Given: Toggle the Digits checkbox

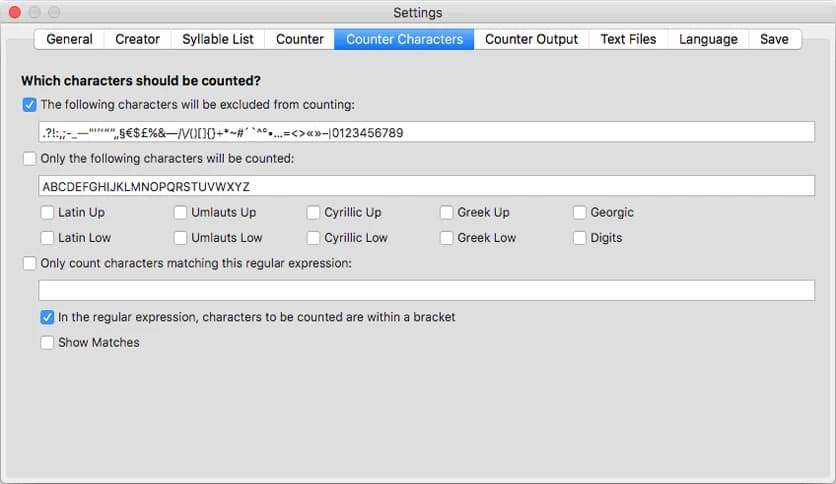Looking at the screenshot, I should (x=580, y=238).
